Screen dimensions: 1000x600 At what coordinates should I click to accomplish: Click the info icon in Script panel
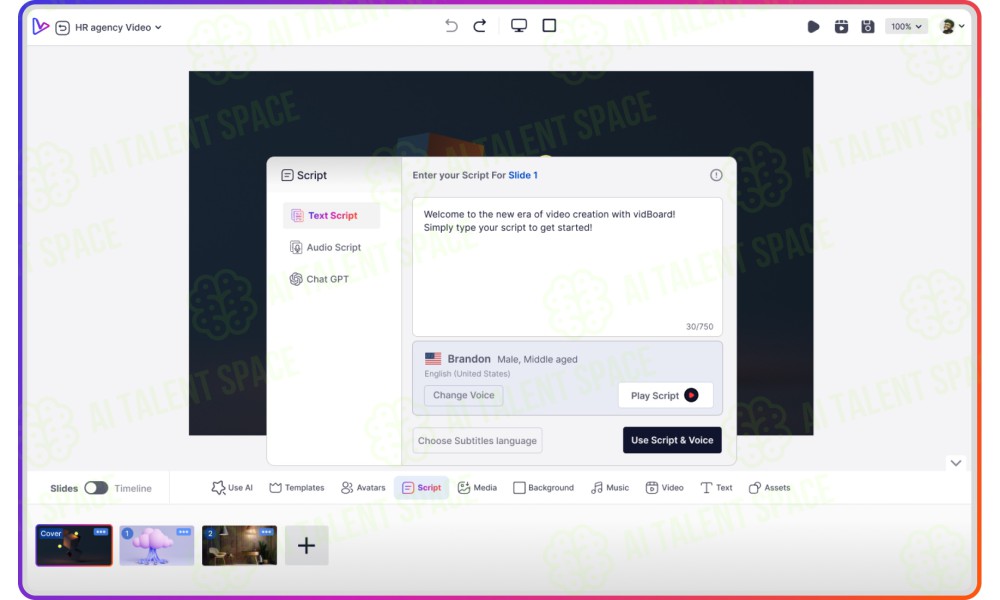716,175
